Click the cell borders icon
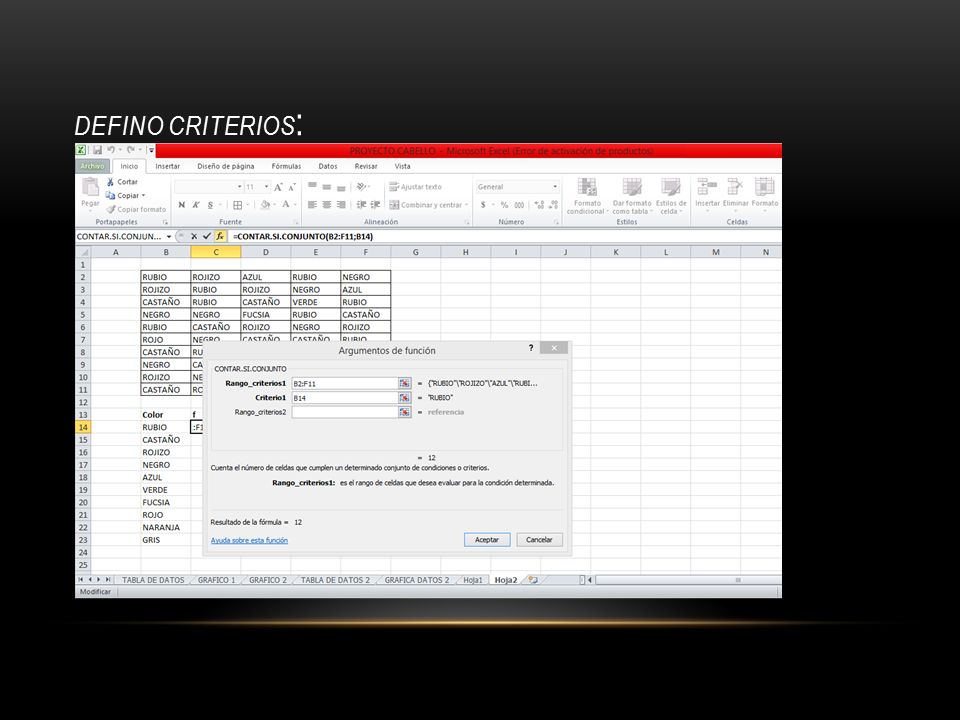Viewport: 960px width, 720px height. (238, 205)
